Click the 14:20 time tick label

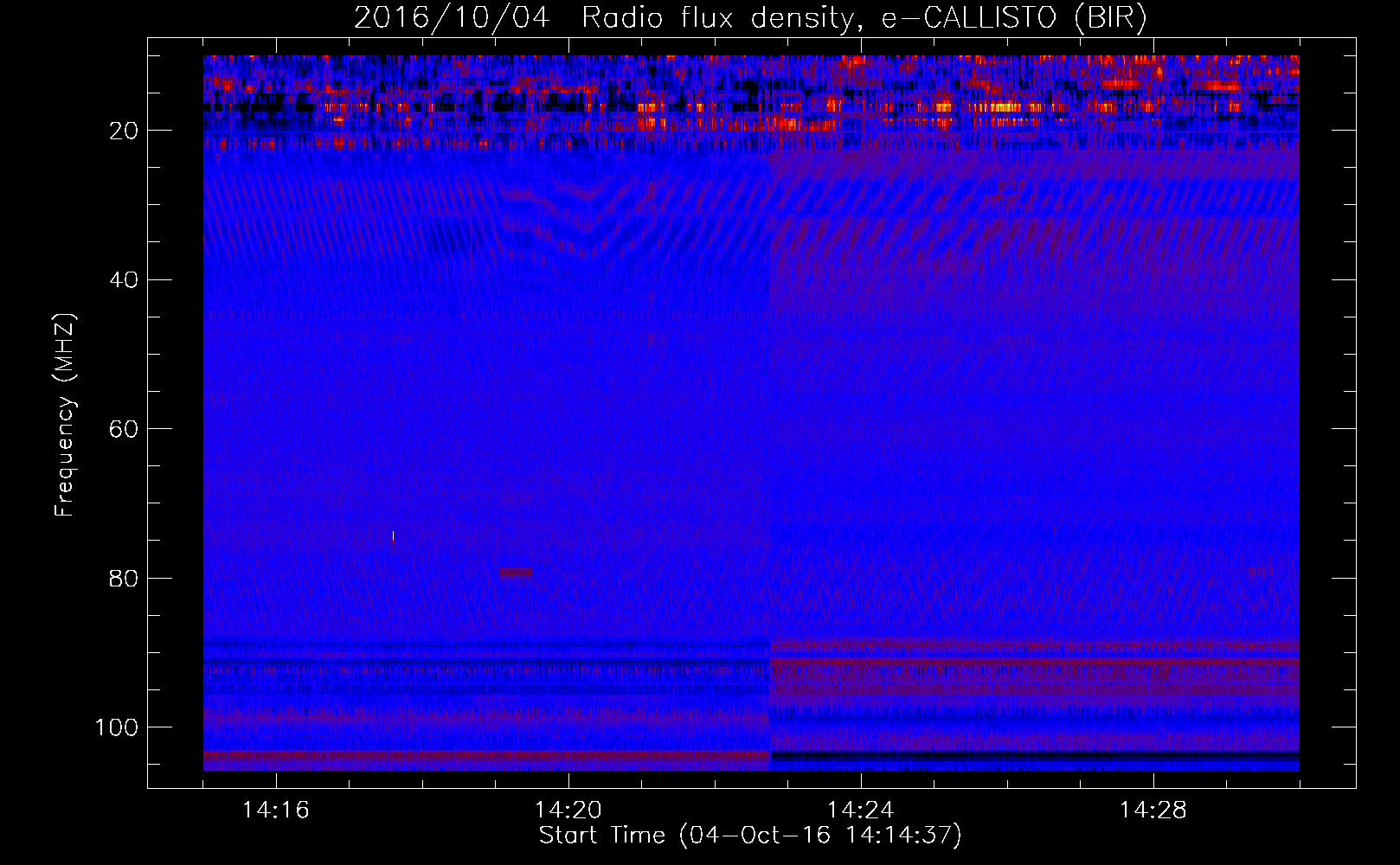pos(568,811)
